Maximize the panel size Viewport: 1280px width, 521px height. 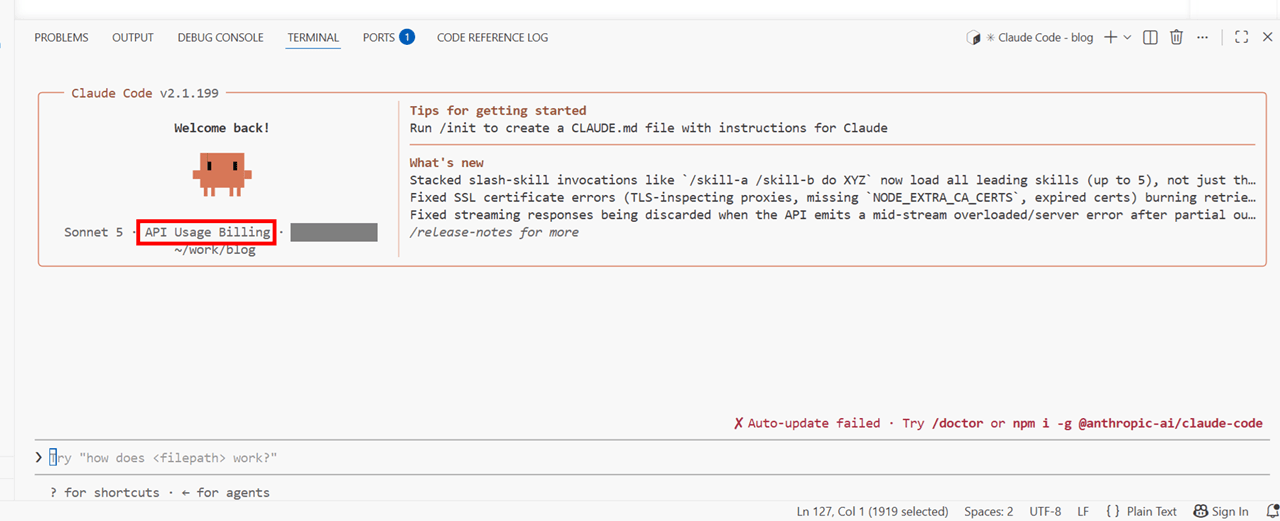pos(1241,37)
